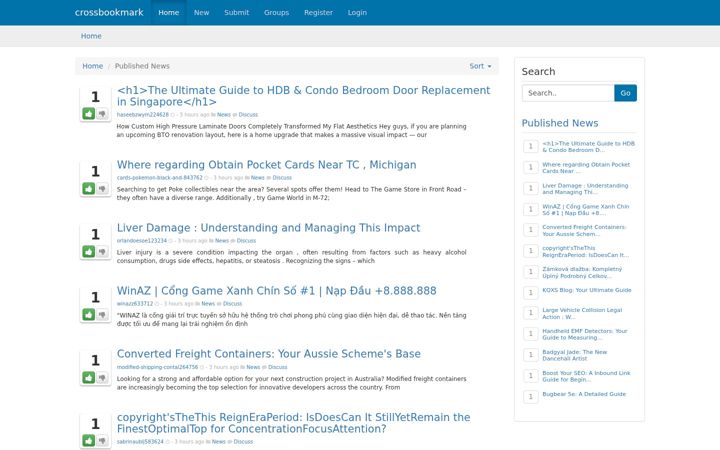Screen dimensions: 720x450
Task: Open sidebar link 'KOXS Blog: Your Ultimate Guide'
Action: [x=587, y=290]
